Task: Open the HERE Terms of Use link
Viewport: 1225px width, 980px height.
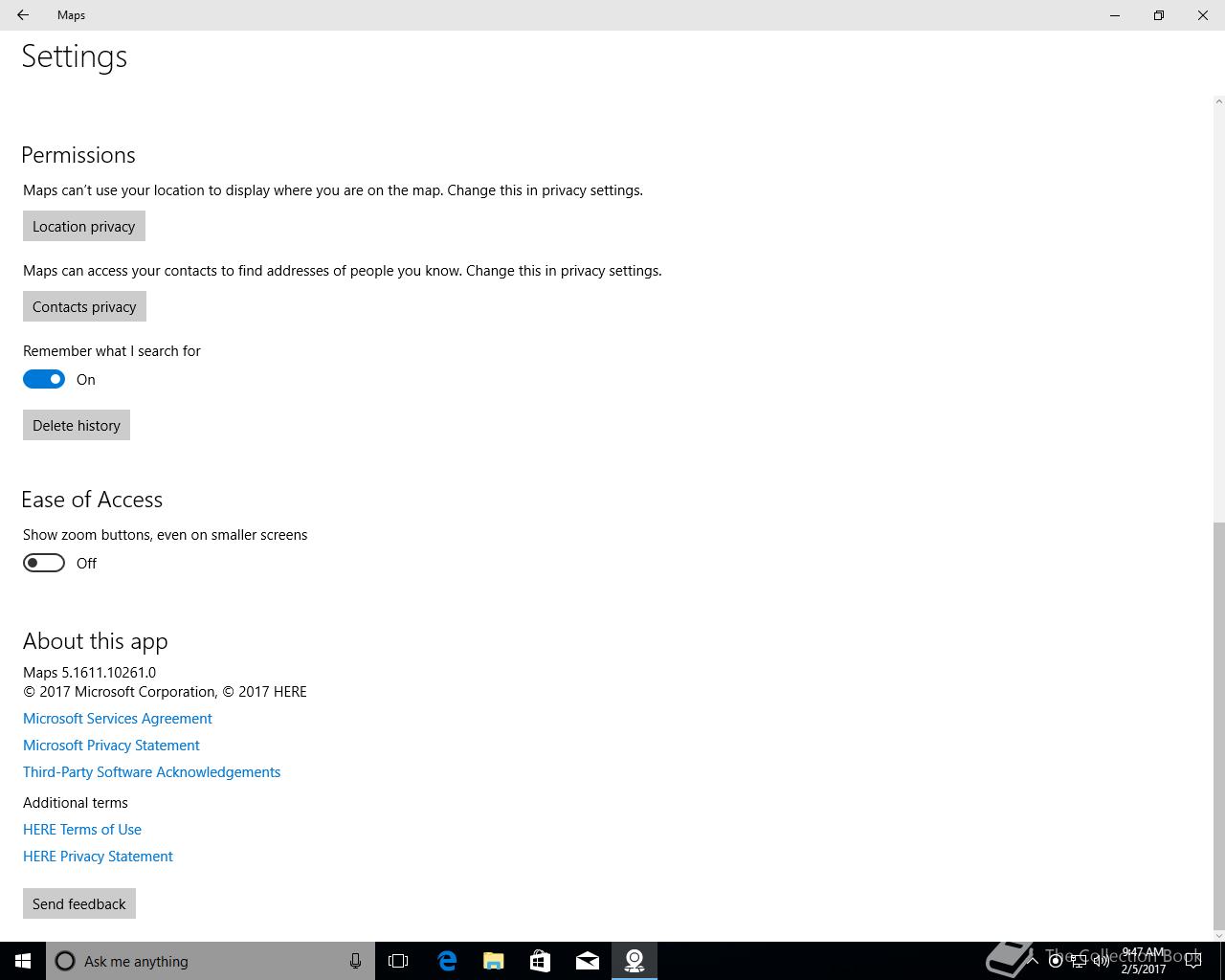Action: (82, 830)
